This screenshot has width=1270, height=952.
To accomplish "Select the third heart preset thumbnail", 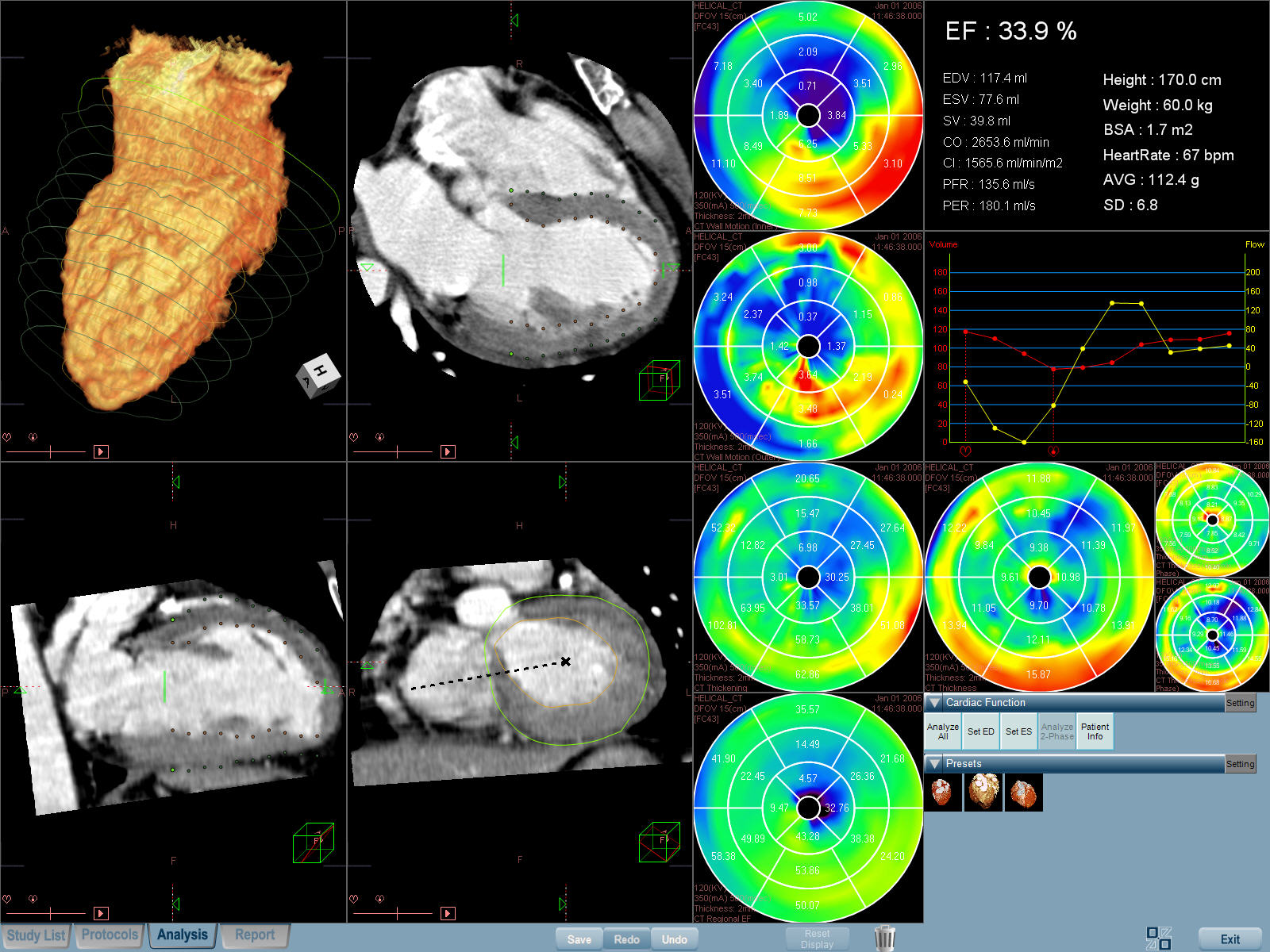I will (x=1024, y=793).
